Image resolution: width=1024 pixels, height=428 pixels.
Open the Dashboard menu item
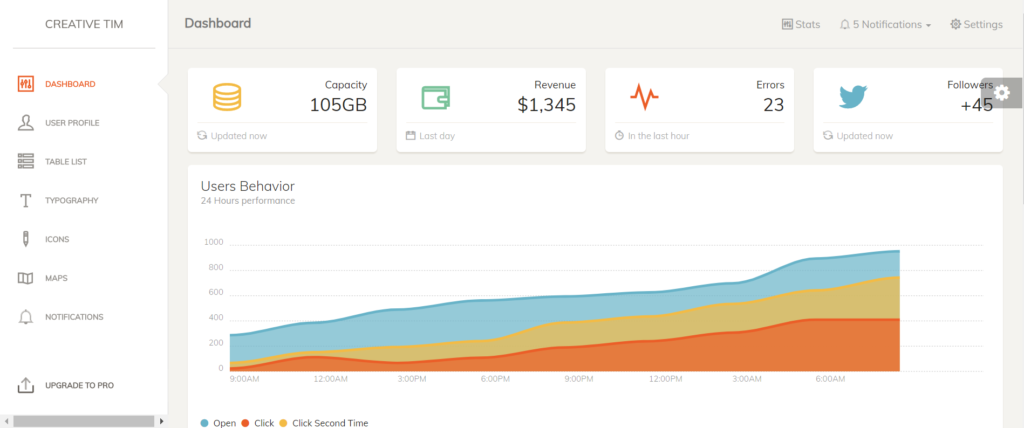tap(70, 84)
